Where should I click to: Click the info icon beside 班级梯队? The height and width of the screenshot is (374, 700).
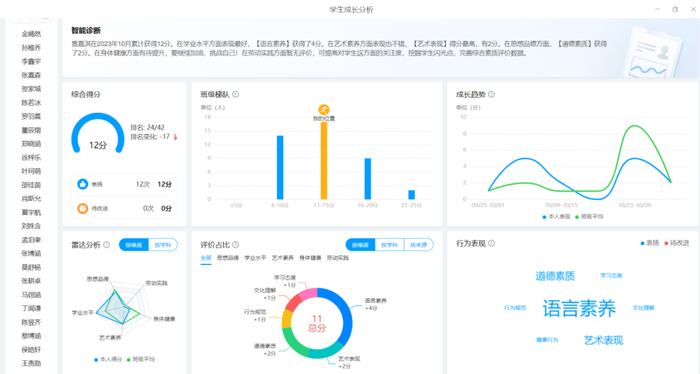pyautogui.click(x=236, y=94)
